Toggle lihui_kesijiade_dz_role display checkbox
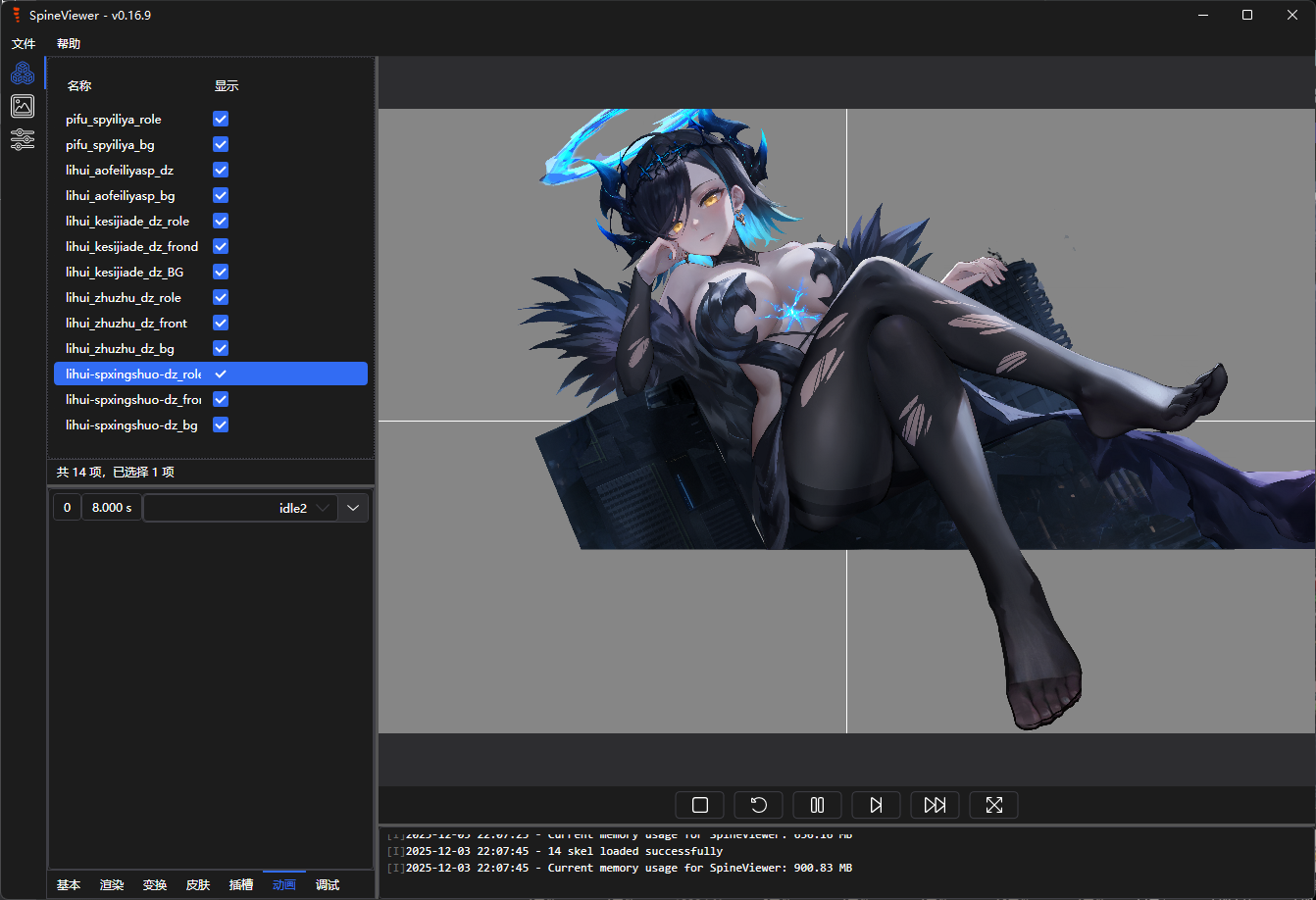The width and height of the screenshot is (1316, 900). click(221, 221)
